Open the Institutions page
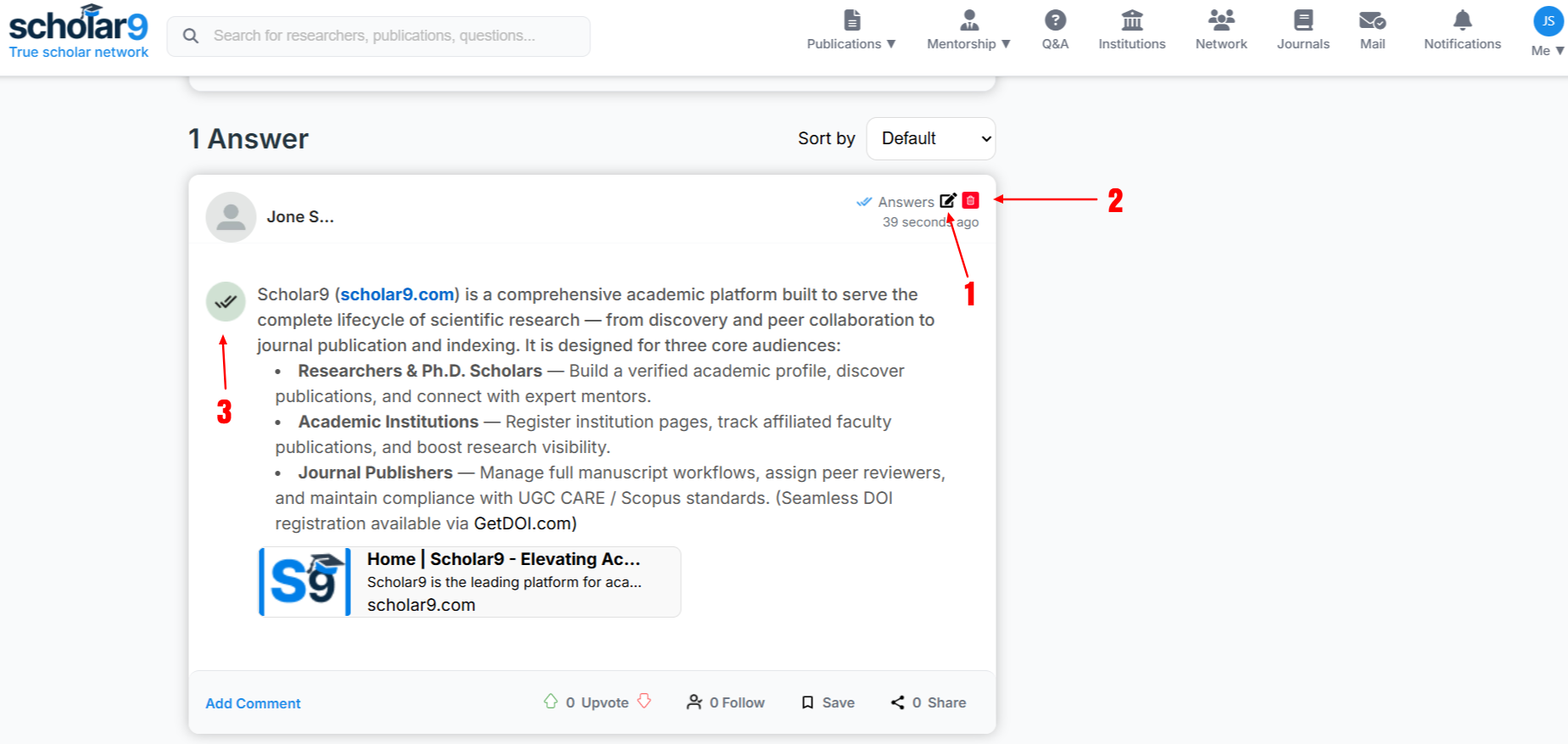This screenshot has width=1568, height=744. [x=1132, y=31]
